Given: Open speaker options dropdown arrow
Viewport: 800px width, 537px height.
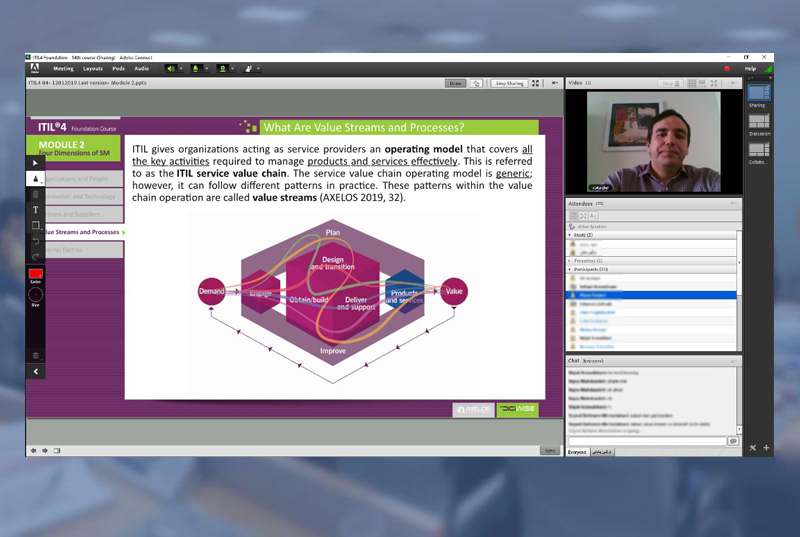Looking at the screenshot, I should point(181,68).
